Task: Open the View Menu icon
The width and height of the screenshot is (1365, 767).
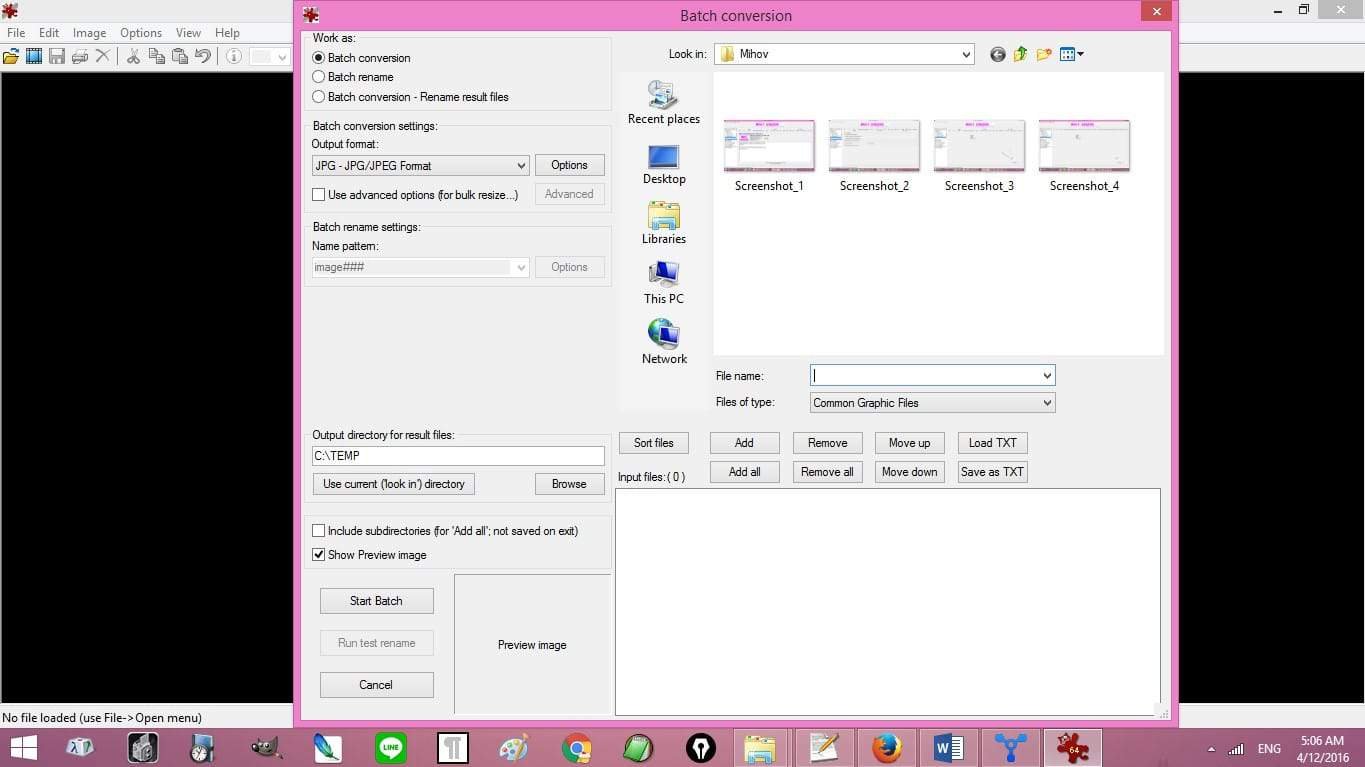Action: click(1071, 55)
